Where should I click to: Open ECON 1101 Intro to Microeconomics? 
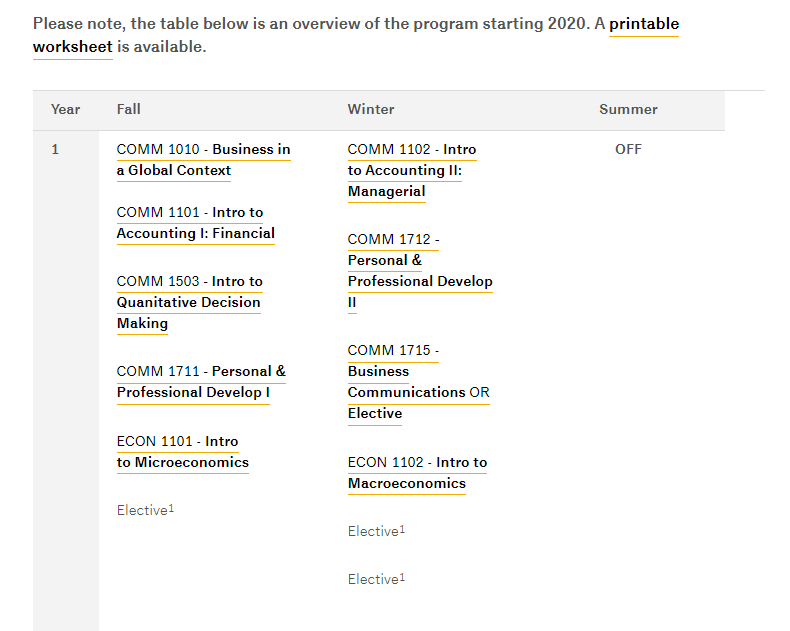(x=182, y=452)
